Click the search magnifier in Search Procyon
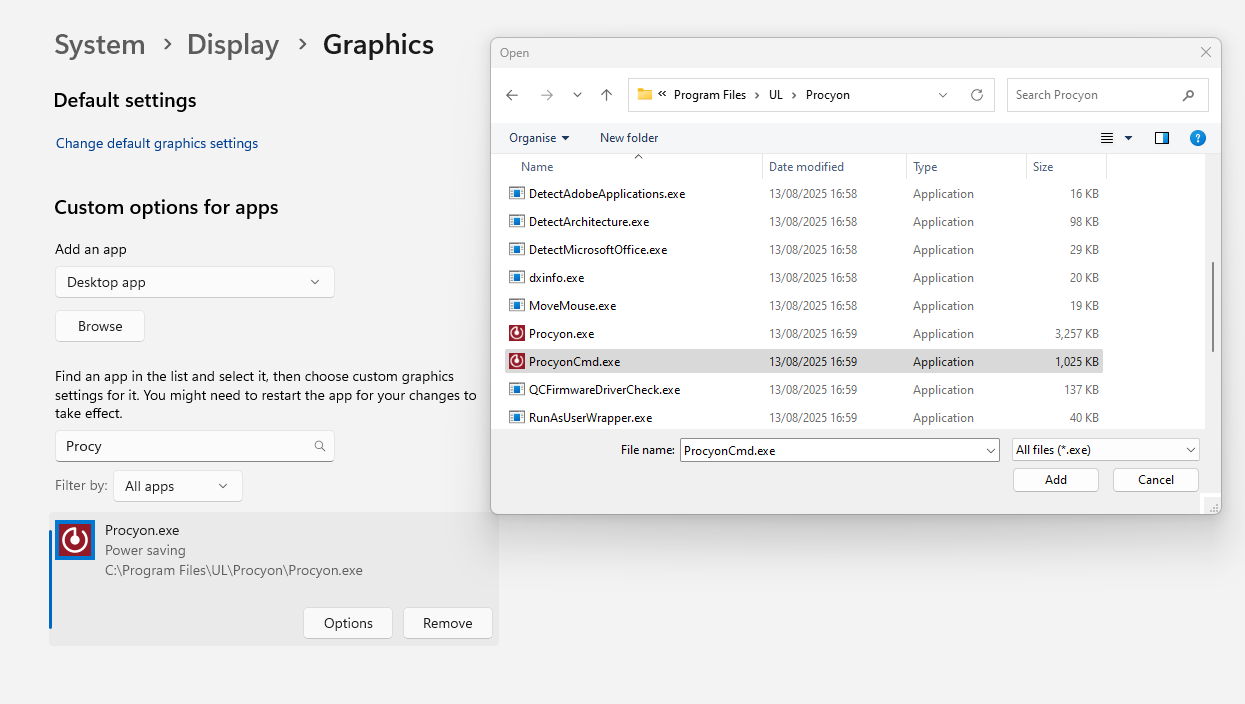Image resolution: width=1245 pixels, height=704 pixels. point(1188,95)
